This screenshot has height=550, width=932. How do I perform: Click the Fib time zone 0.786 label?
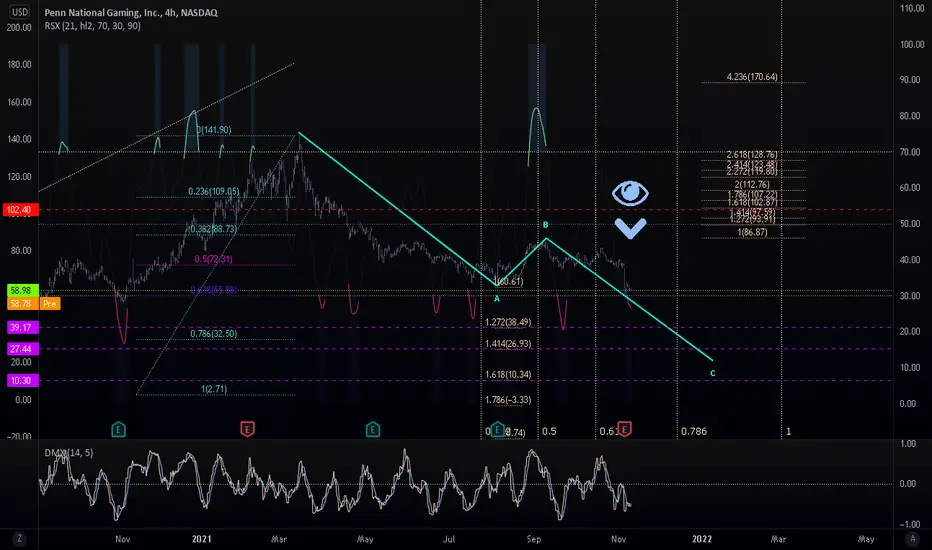[694, 432]
